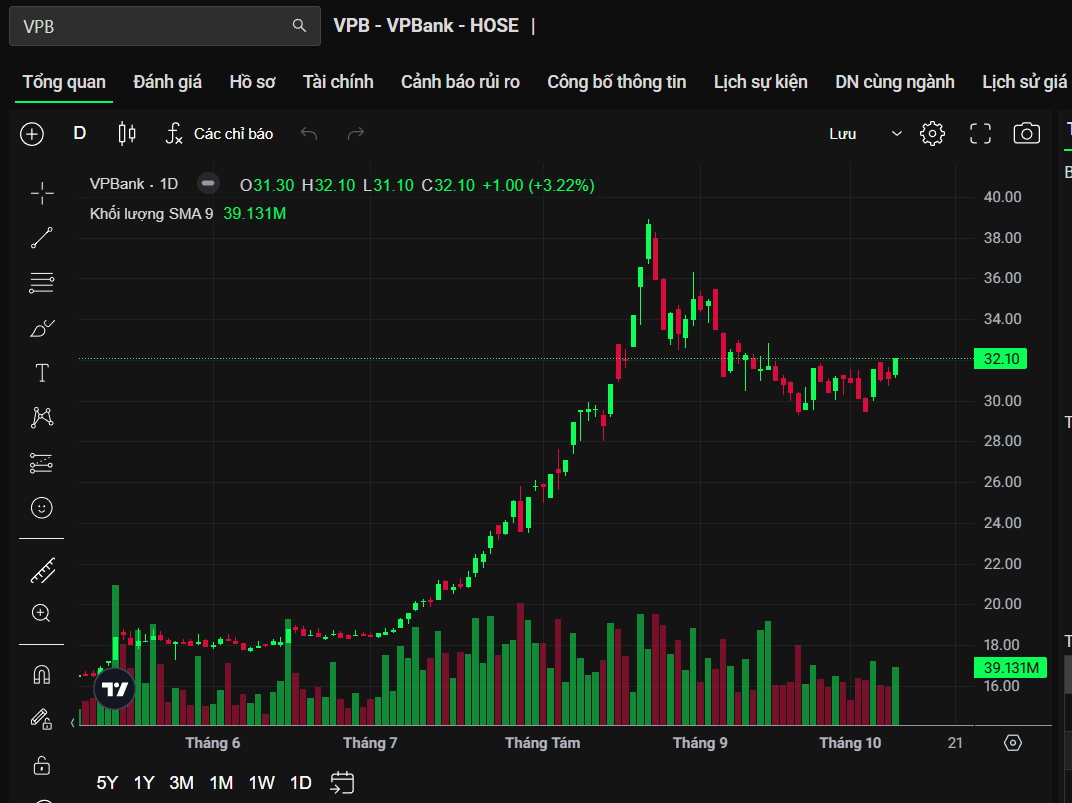Open the brush drawing tool
The height and width of the screenshot is (803, 1072).
point(42,328)
